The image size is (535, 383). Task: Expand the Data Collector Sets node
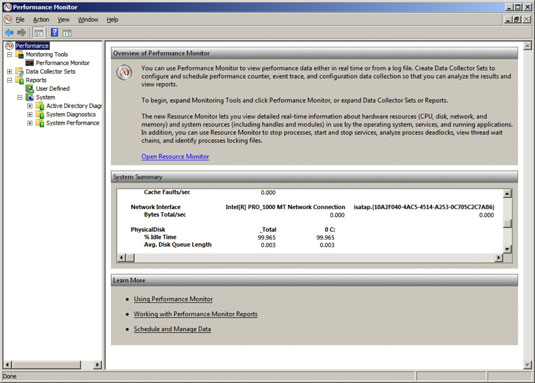[10, 71]
